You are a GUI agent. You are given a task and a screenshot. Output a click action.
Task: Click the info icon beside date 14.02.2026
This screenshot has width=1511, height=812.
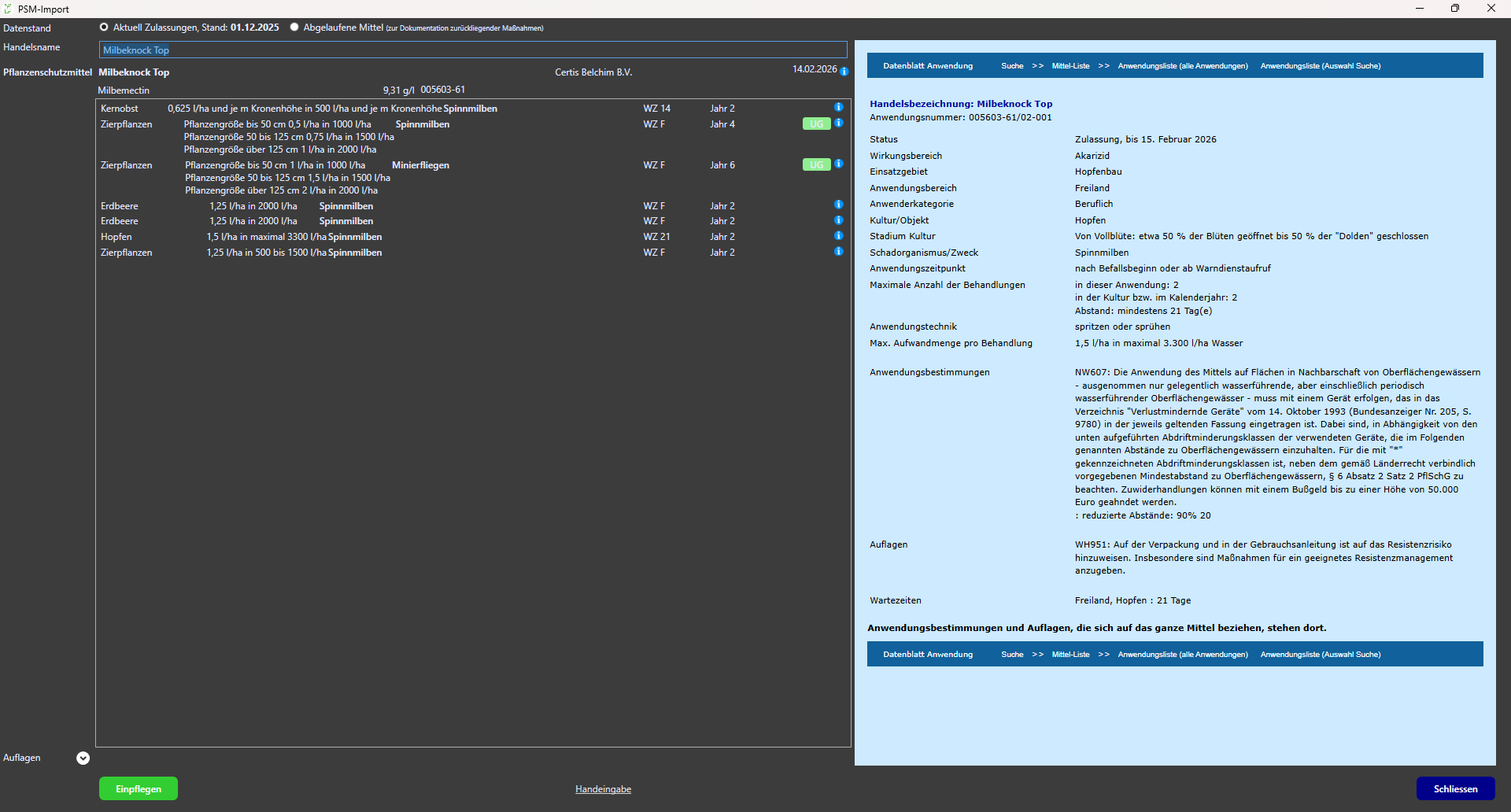844,71
